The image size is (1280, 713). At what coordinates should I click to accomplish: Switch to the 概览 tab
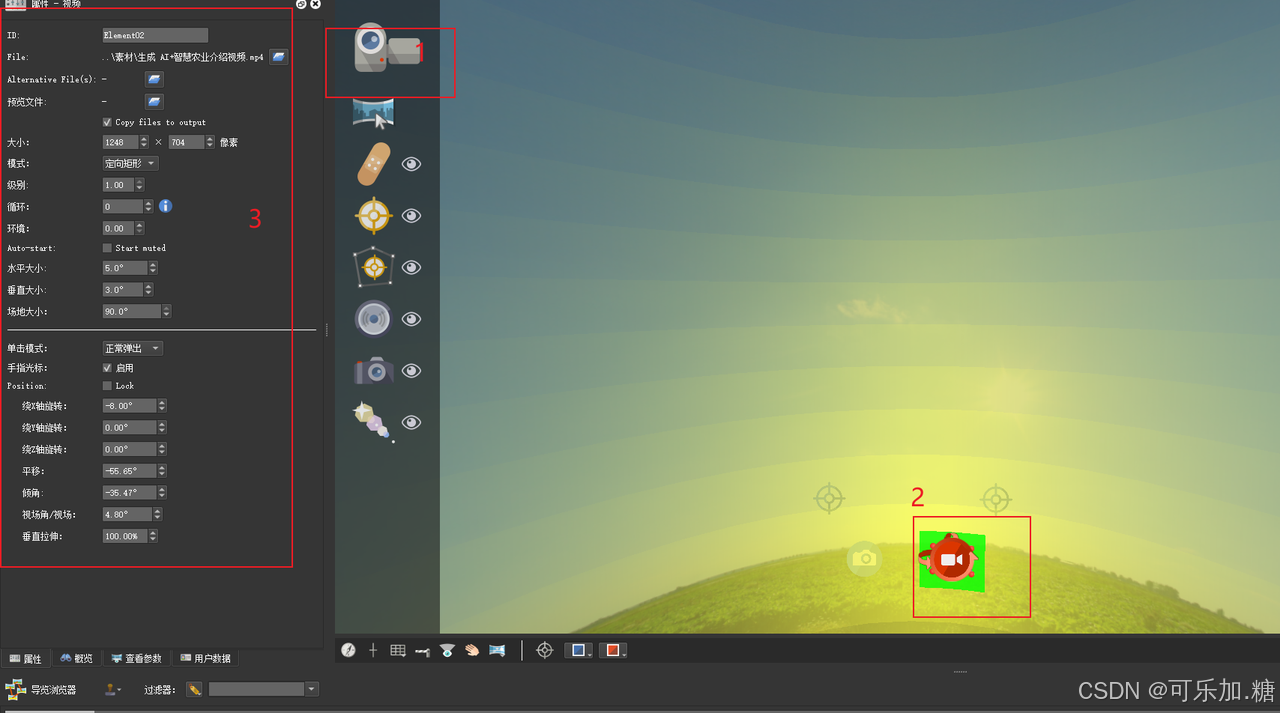(77, 658)
